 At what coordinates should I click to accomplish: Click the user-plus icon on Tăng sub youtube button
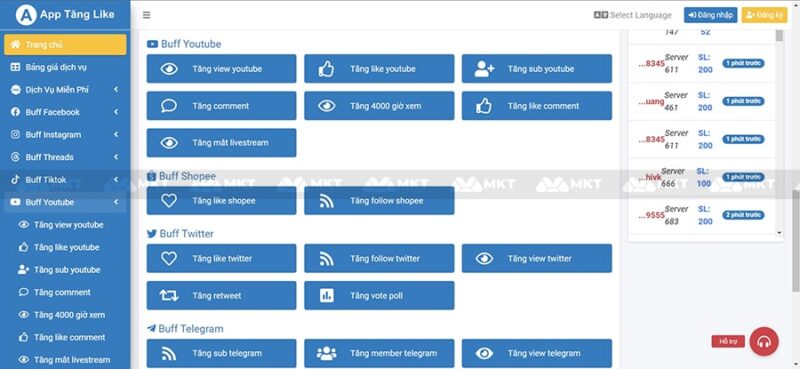(484, 69)
